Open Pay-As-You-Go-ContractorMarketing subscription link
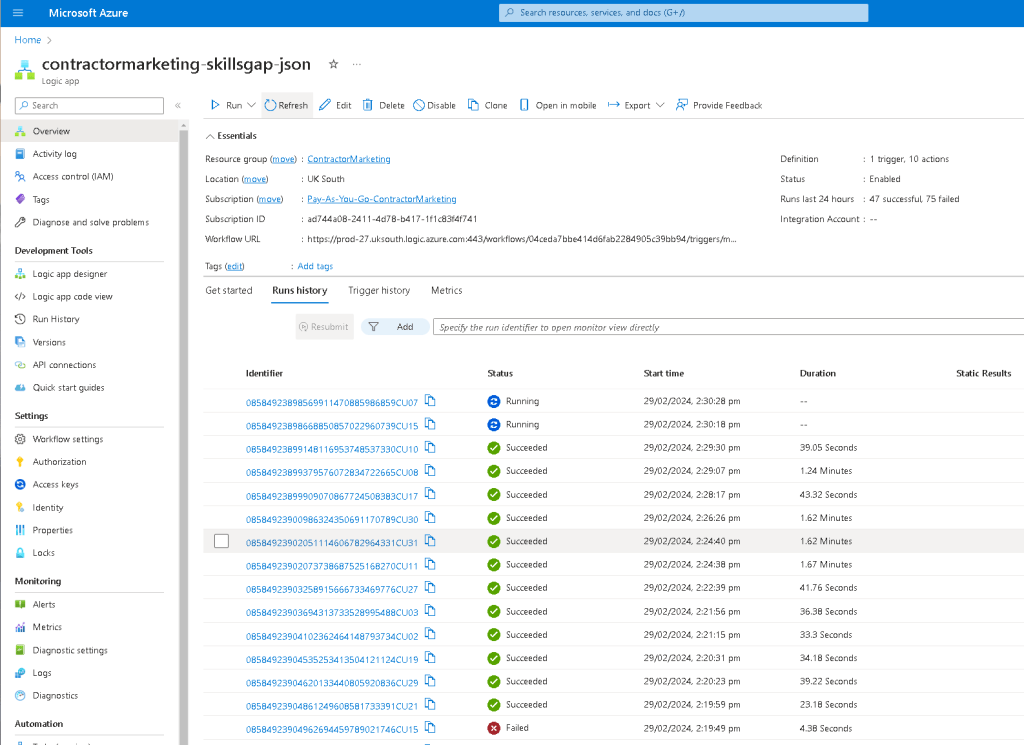1024x745 pixels. pyautogui.click(x=381, y=199)
